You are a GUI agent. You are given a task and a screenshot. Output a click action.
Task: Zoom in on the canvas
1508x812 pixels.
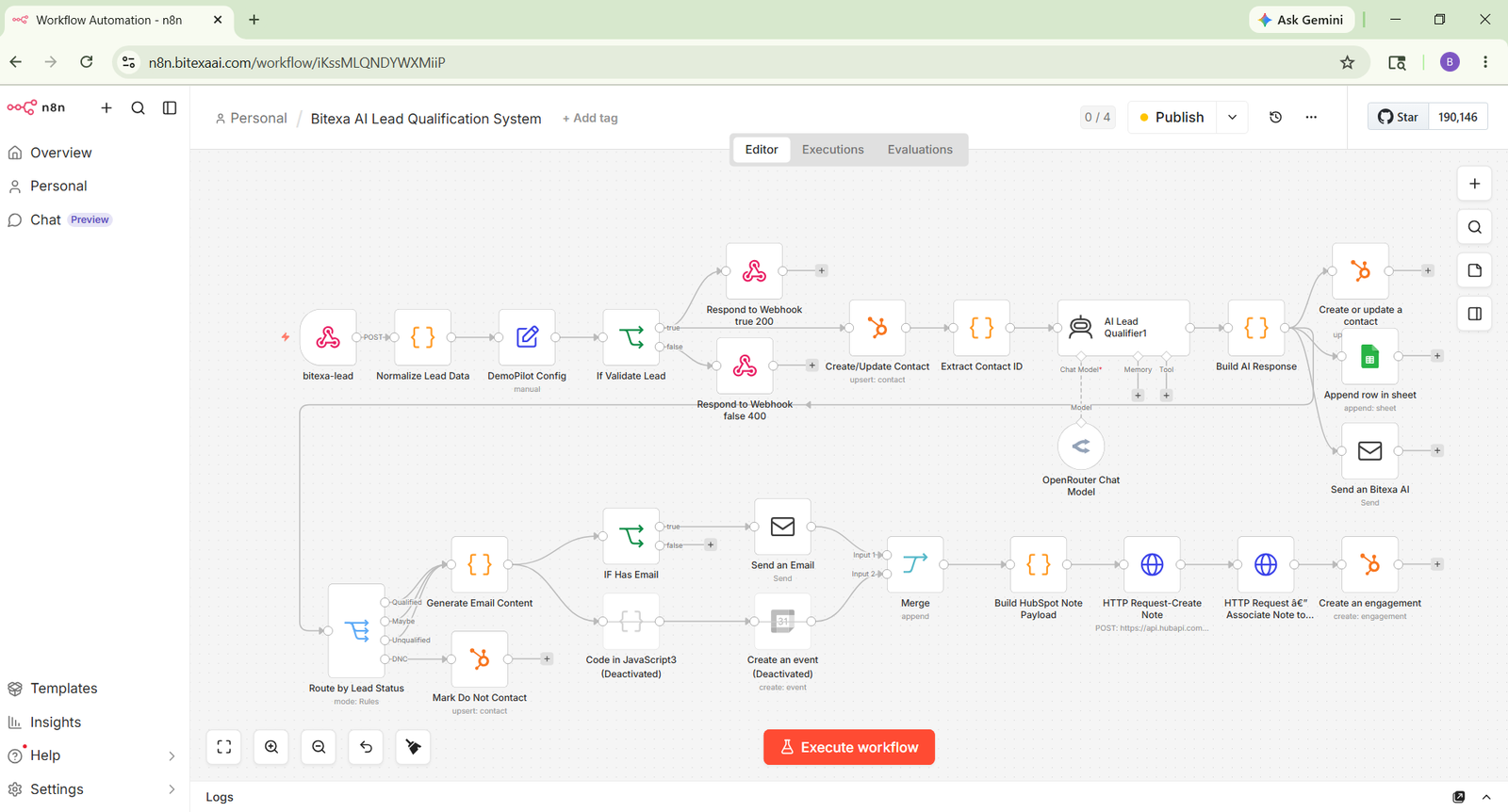(x=271, y=747)
